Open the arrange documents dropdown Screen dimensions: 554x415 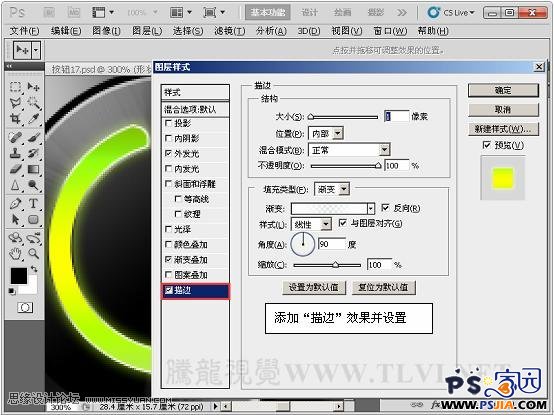click(181, 13)
